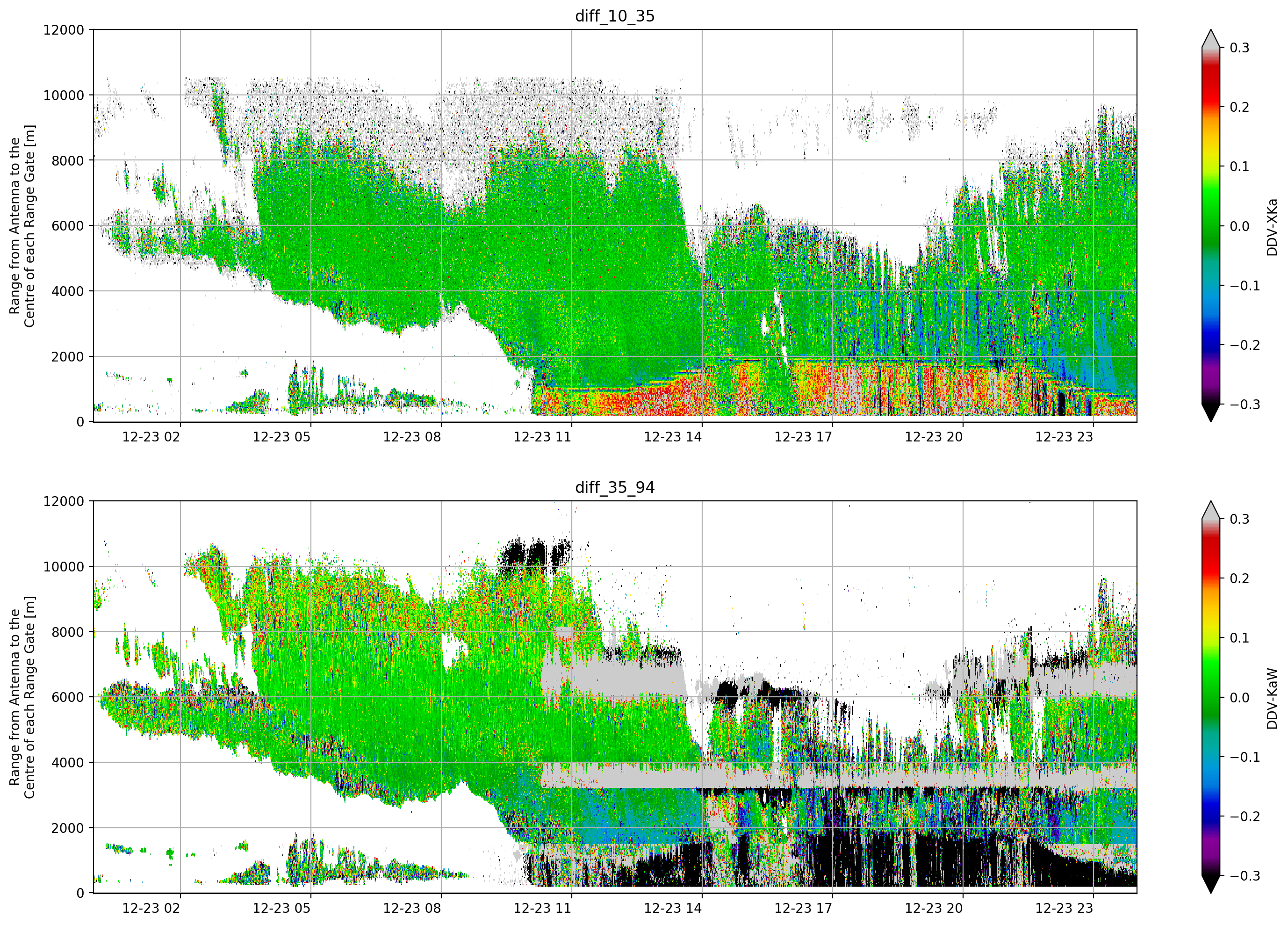Click the 6000 y-tick on the diff_35_94 plot
The width and height of the screenshot is (1288, 925).
click(x=68, y=697)
